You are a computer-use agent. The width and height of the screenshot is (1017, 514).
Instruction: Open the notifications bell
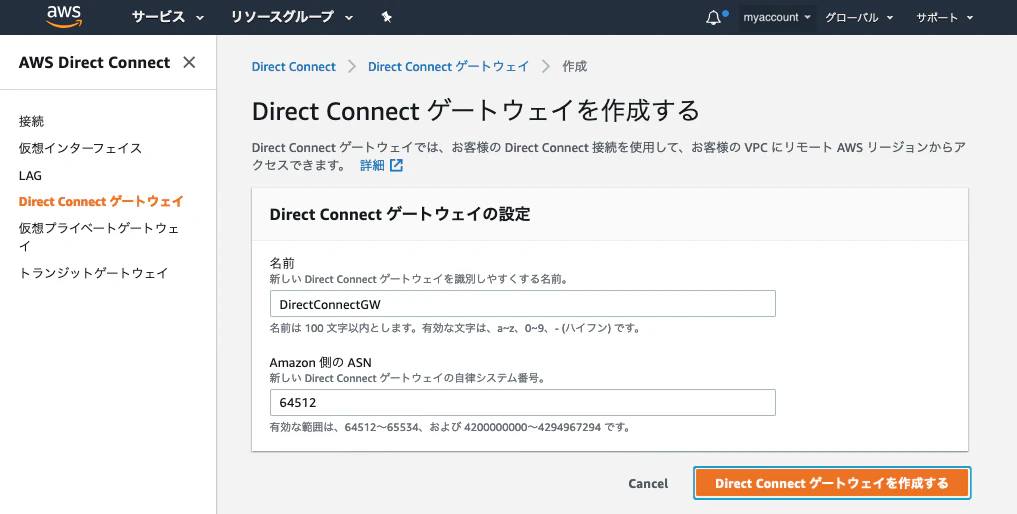point(713,18)
